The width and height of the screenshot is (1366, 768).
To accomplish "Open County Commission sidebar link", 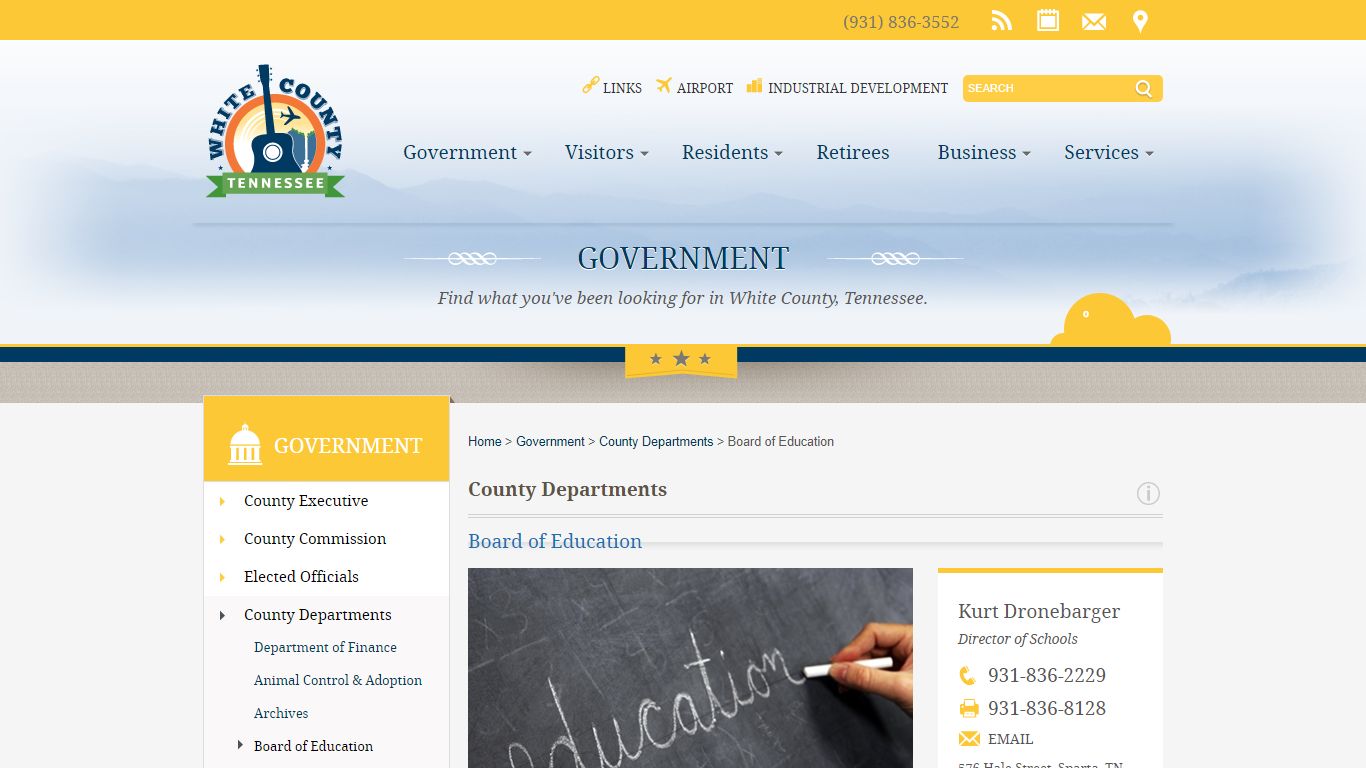I will [x=315, y=539].
